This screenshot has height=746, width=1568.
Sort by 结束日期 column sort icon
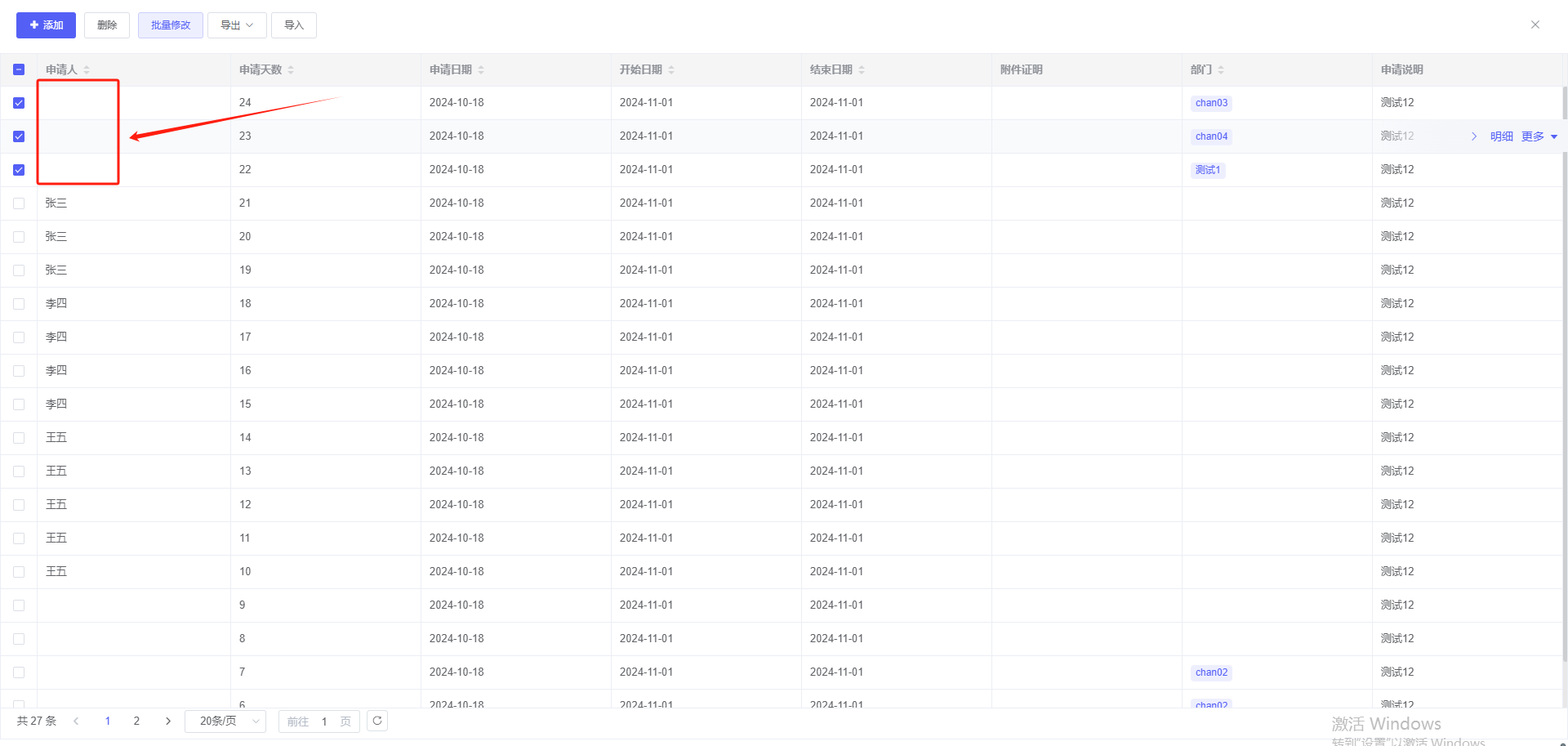click(862, 70)
